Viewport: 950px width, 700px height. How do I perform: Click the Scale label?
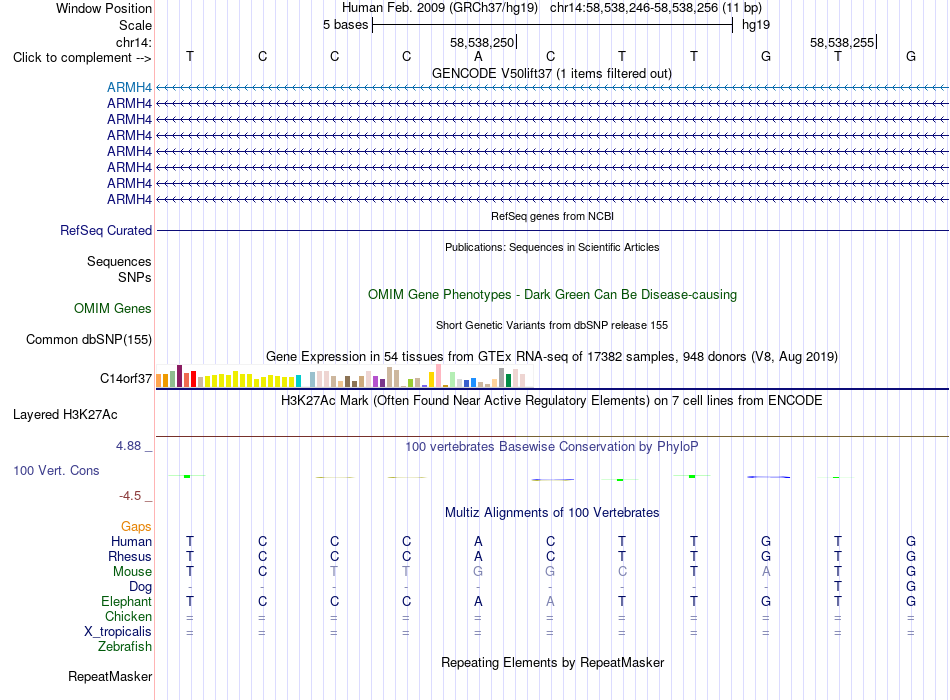(x=135, y=25)
